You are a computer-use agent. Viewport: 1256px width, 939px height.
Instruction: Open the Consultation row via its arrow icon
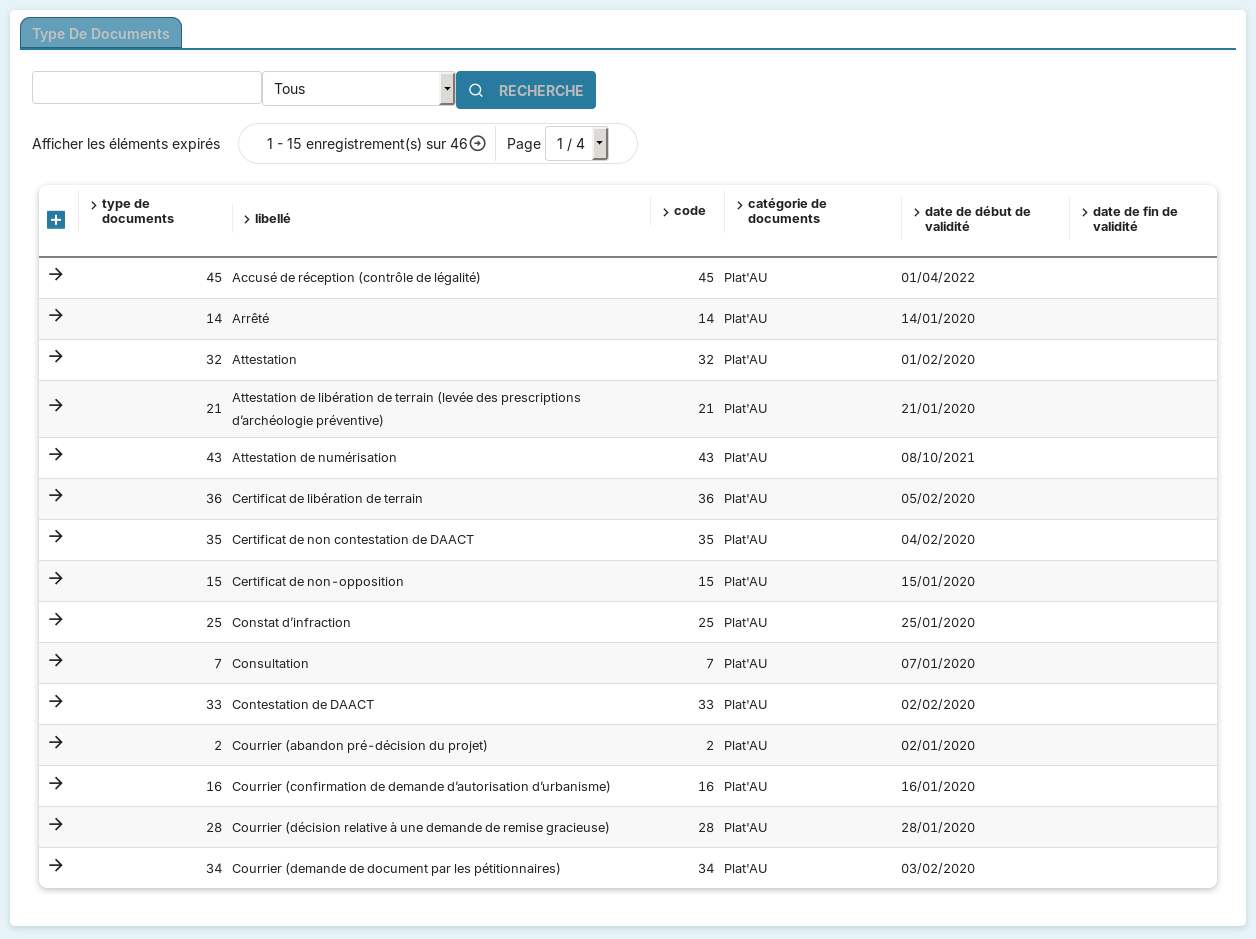coord(56,661)
